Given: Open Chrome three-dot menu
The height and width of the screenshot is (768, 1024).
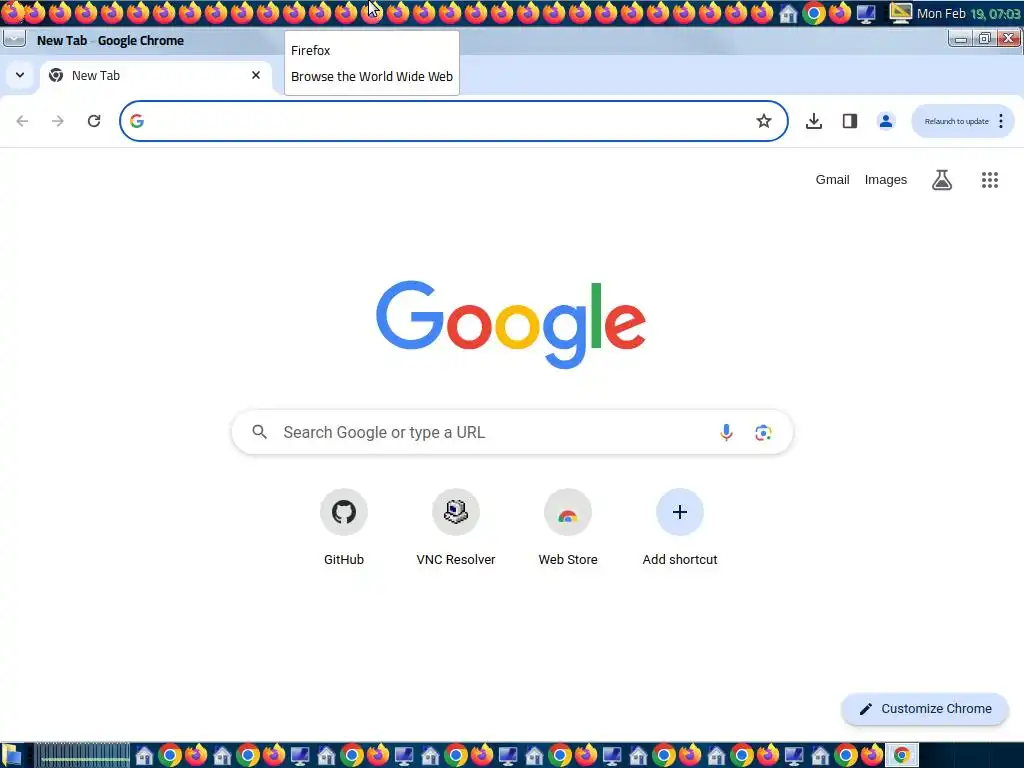Looking at the screenshot, I should [1000, 121].
